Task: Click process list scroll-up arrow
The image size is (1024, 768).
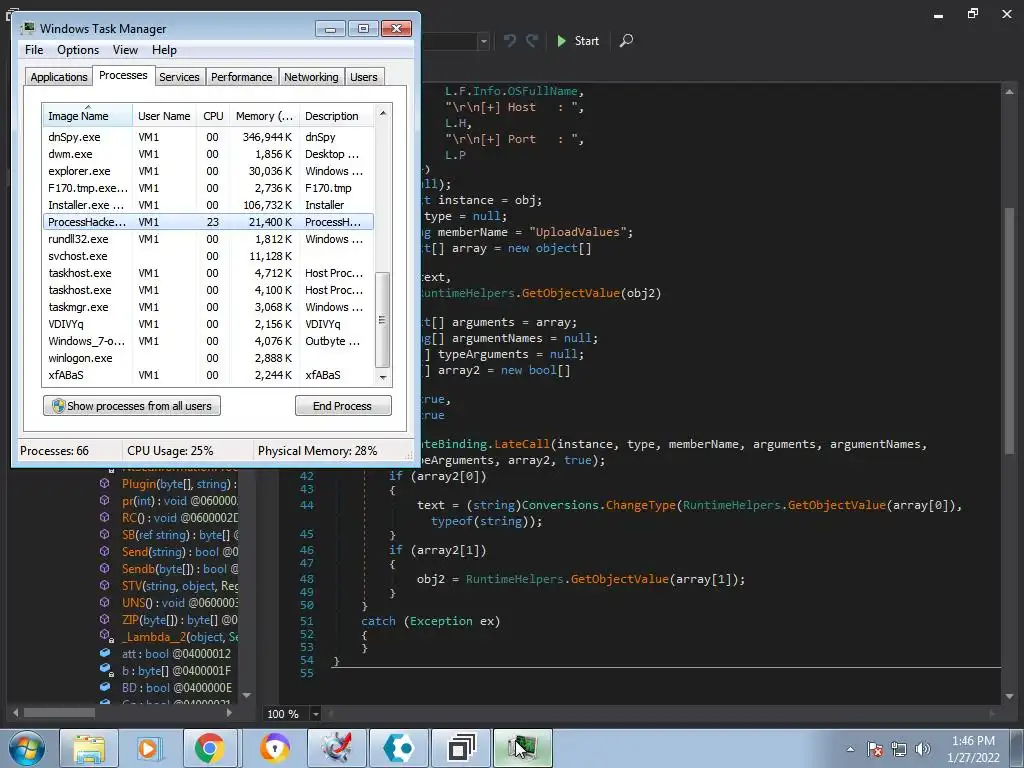Action: [383, 113]
